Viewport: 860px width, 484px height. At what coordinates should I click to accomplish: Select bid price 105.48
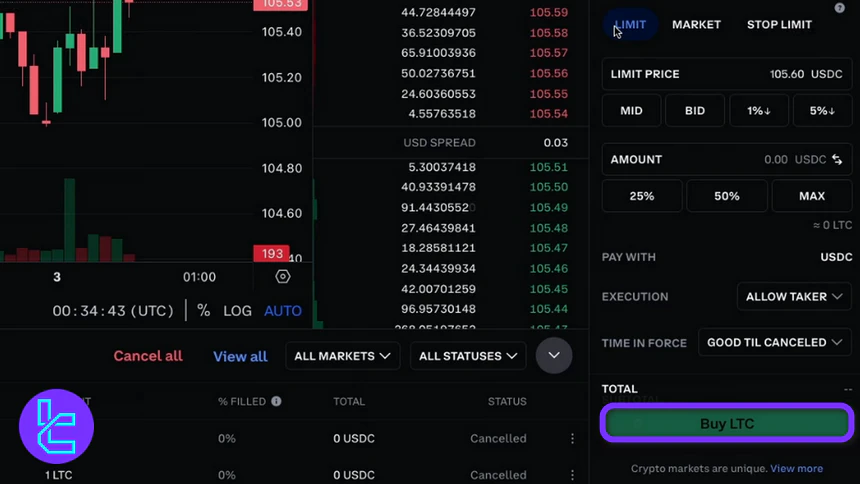pyautogui.click(x=548, y=228)
